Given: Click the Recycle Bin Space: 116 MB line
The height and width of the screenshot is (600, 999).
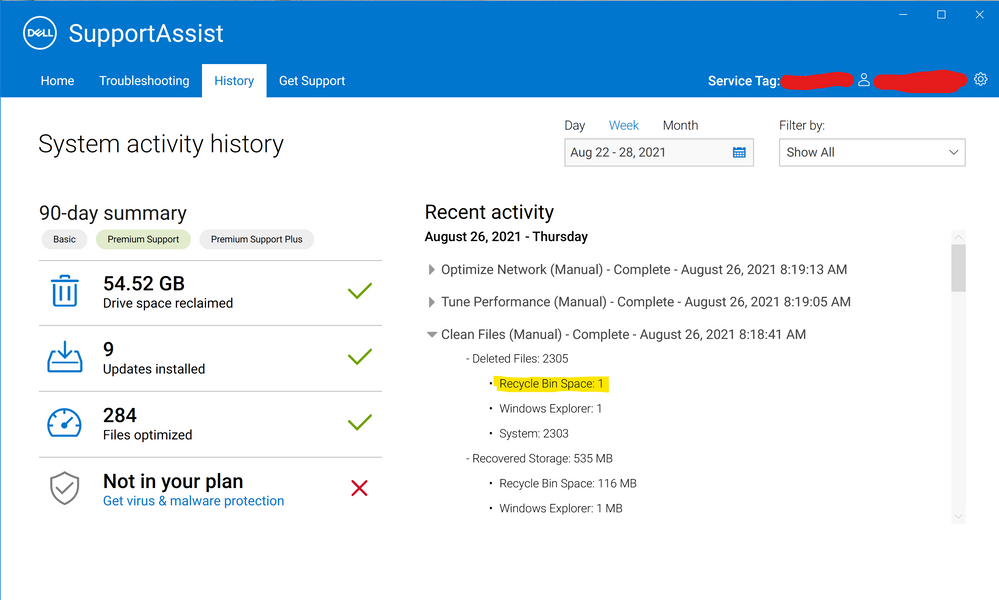Looking at the screenshot, I should tap(568, 483).
